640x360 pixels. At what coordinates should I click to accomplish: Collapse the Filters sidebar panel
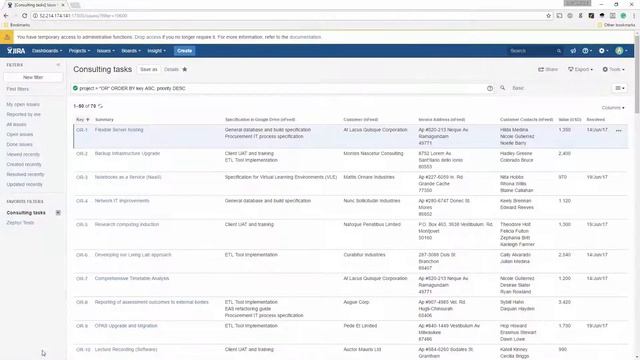point(58,65)
